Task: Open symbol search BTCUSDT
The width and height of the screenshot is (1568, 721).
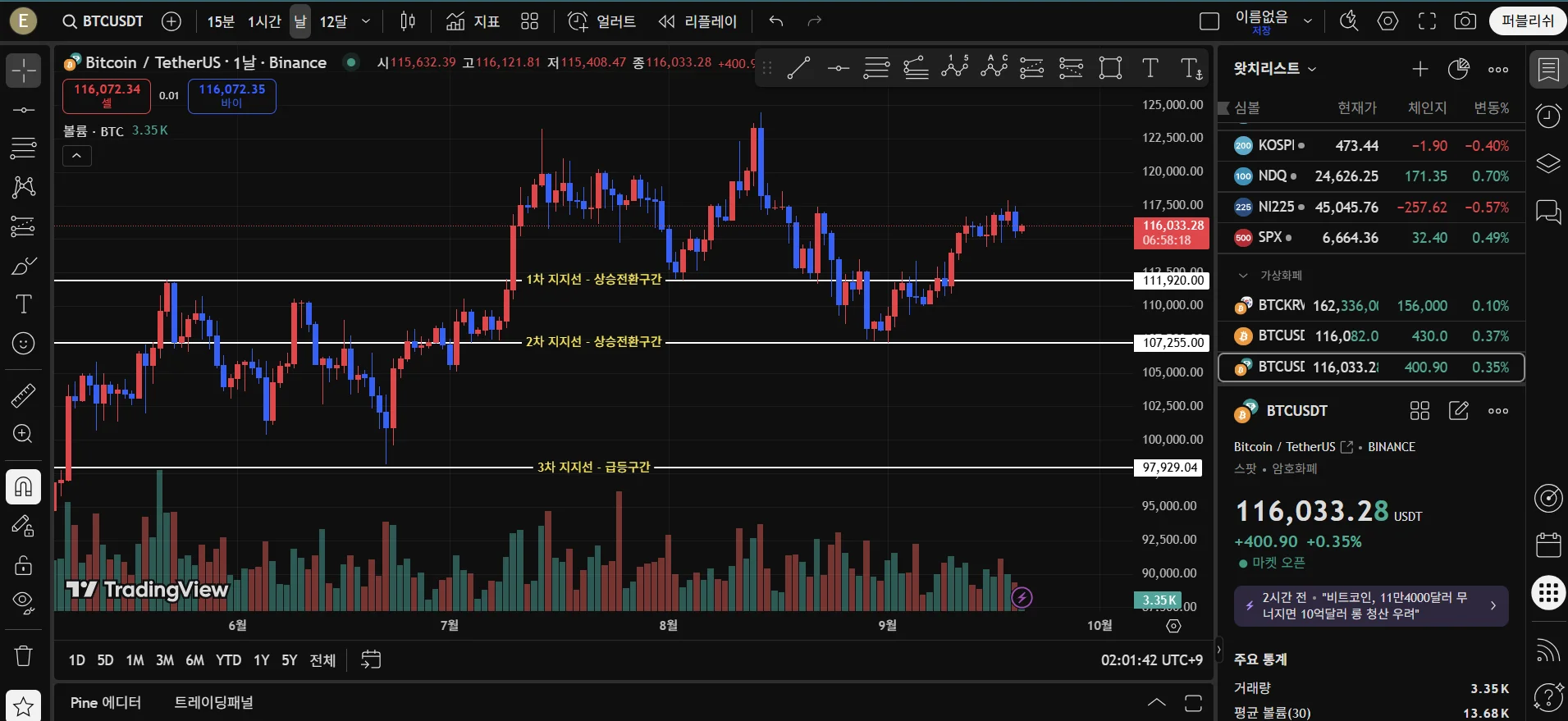Action: (103, 21)
